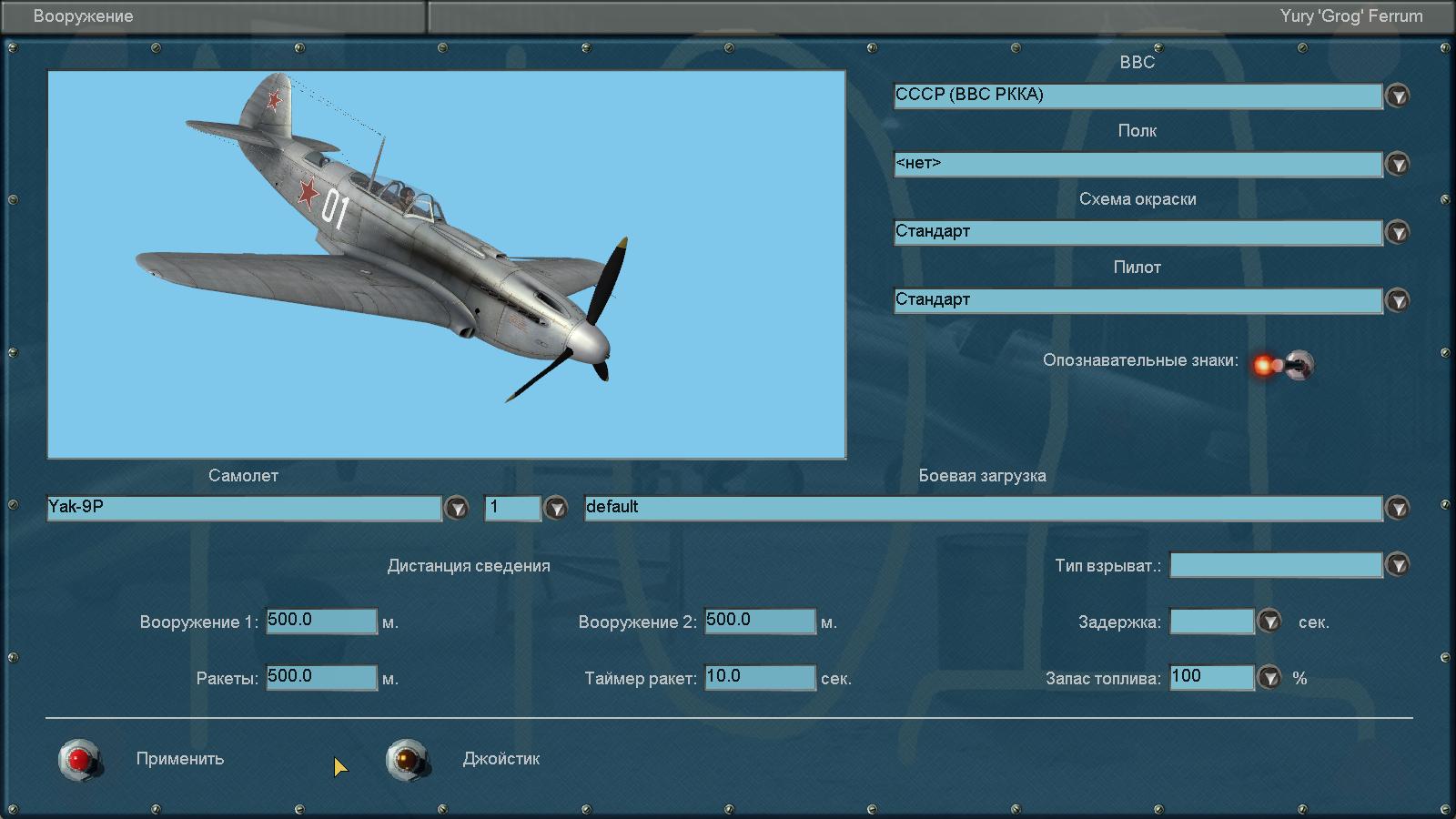
Task: Click the red Применить button
Action: point(80,759)
